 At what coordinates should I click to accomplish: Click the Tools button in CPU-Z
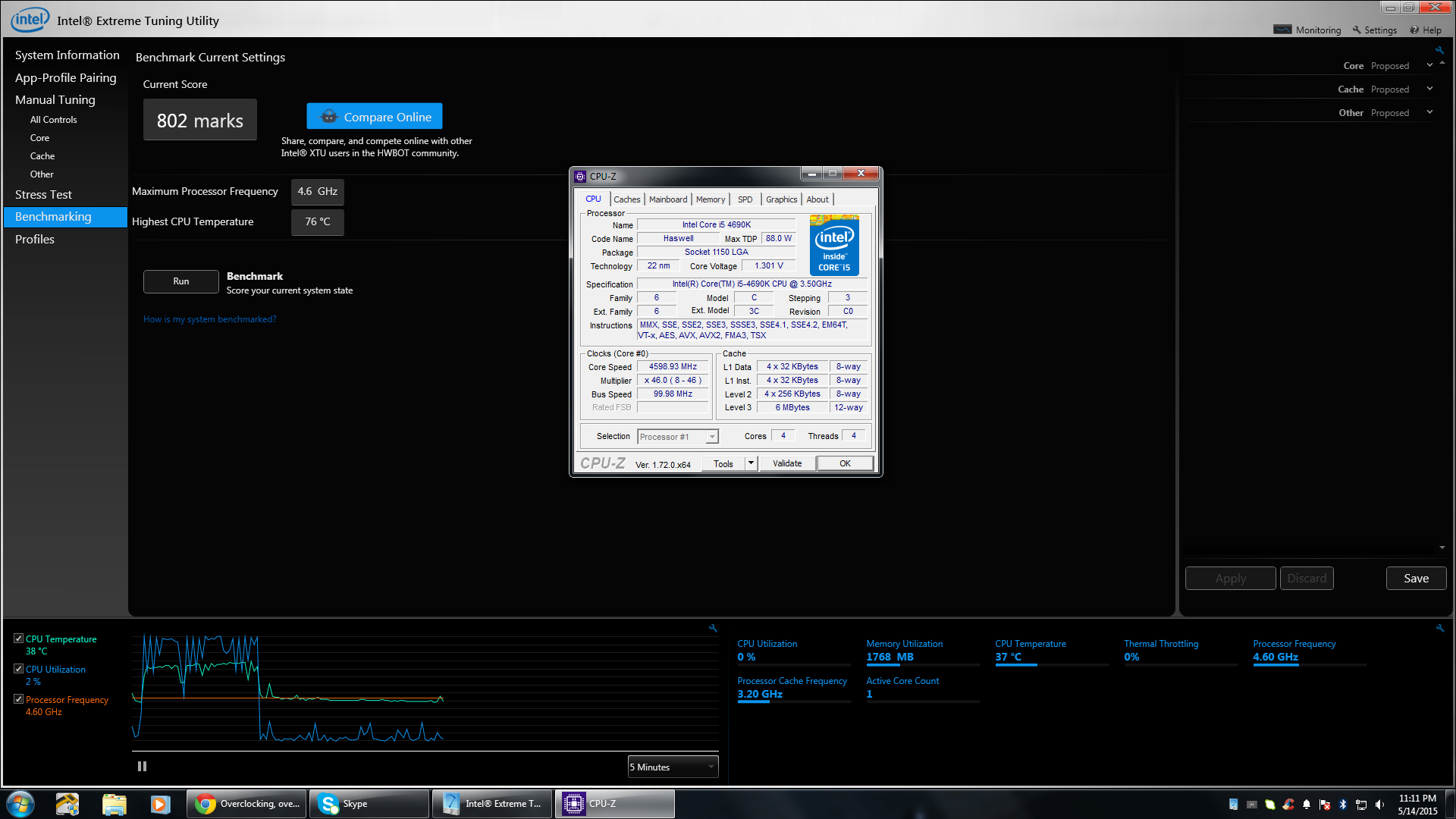[x=723, y=463]
